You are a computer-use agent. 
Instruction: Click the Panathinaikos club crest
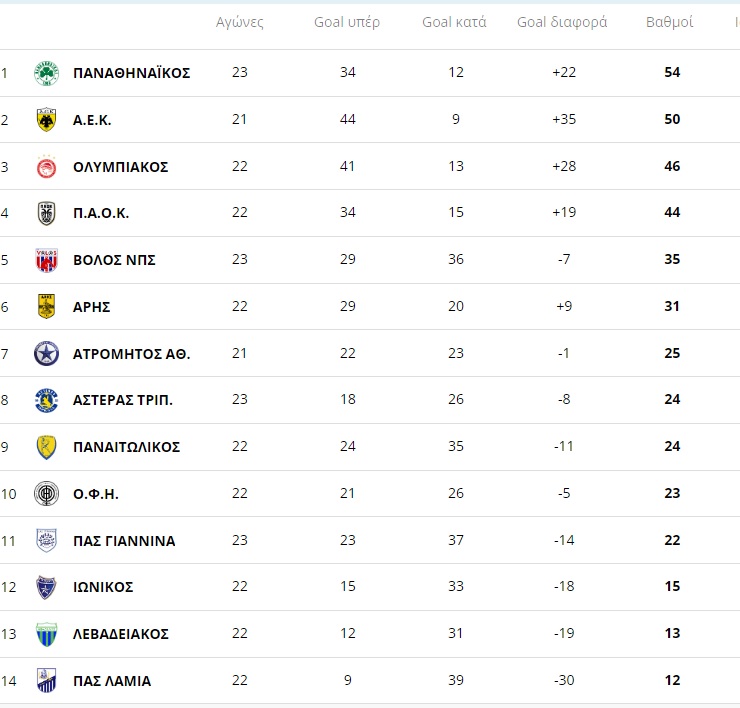[x=46, y=73]
